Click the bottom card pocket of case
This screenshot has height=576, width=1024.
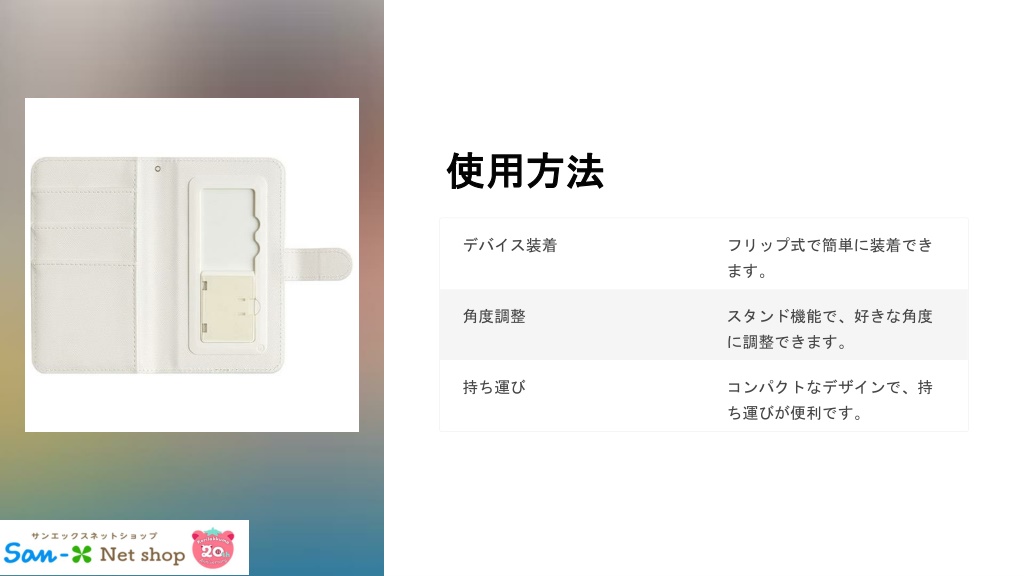(x=84, y=317)
